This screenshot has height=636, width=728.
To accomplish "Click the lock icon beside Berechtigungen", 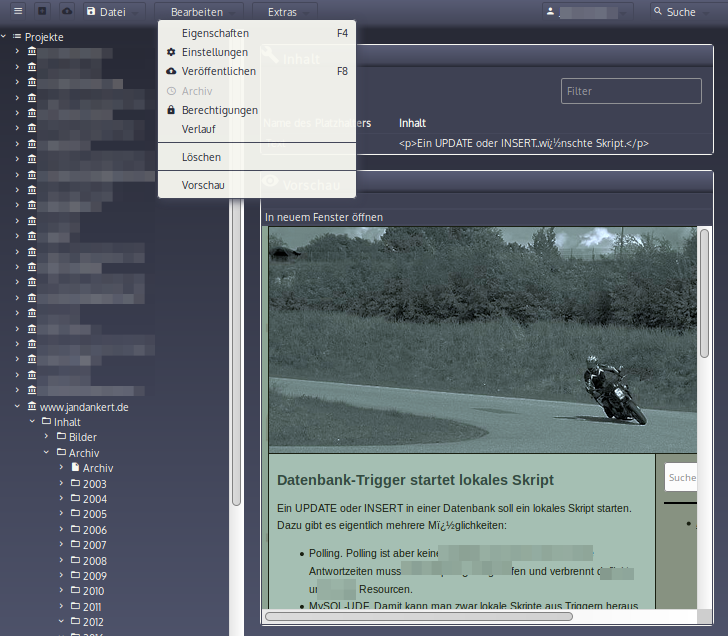I will [171, 110].
